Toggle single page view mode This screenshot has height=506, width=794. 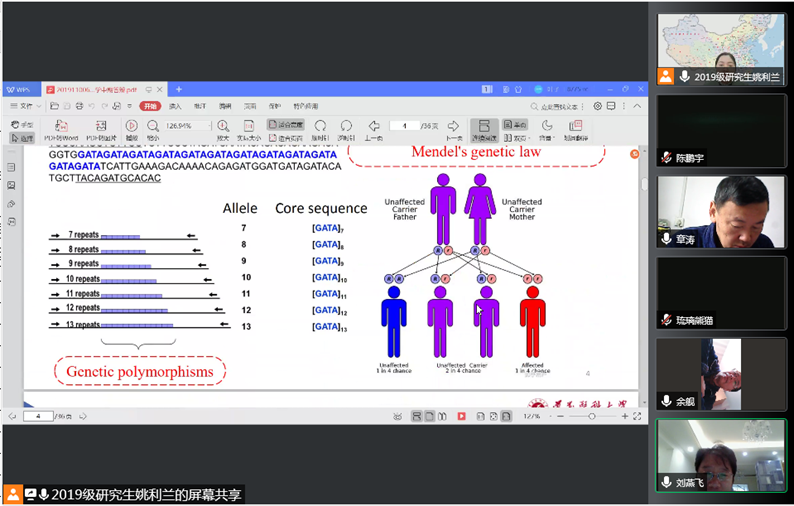click(x=516, y=125)
